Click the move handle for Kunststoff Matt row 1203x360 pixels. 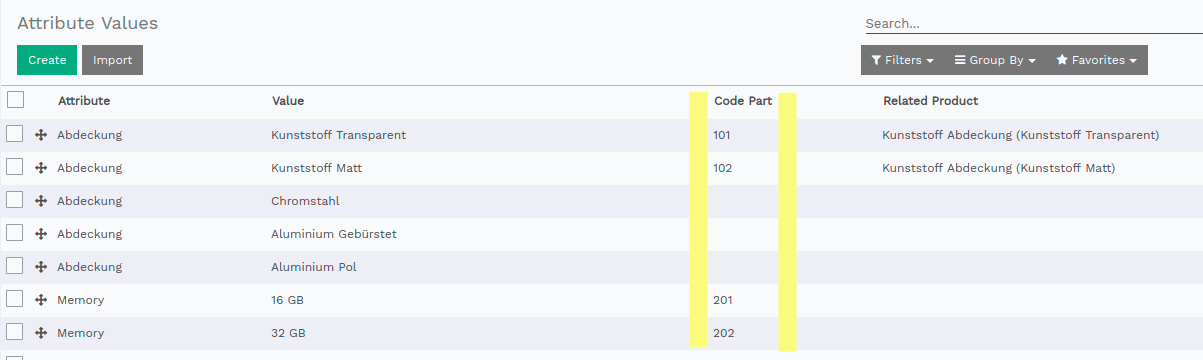41,168
